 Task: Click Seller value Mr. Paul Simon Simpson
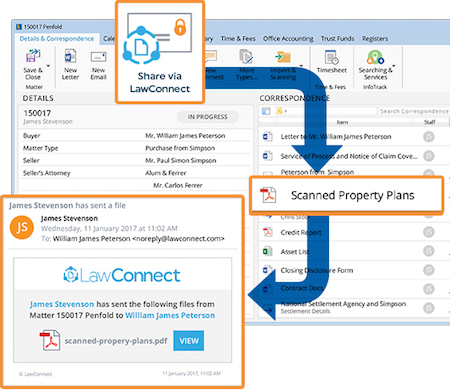click(181, 160)
